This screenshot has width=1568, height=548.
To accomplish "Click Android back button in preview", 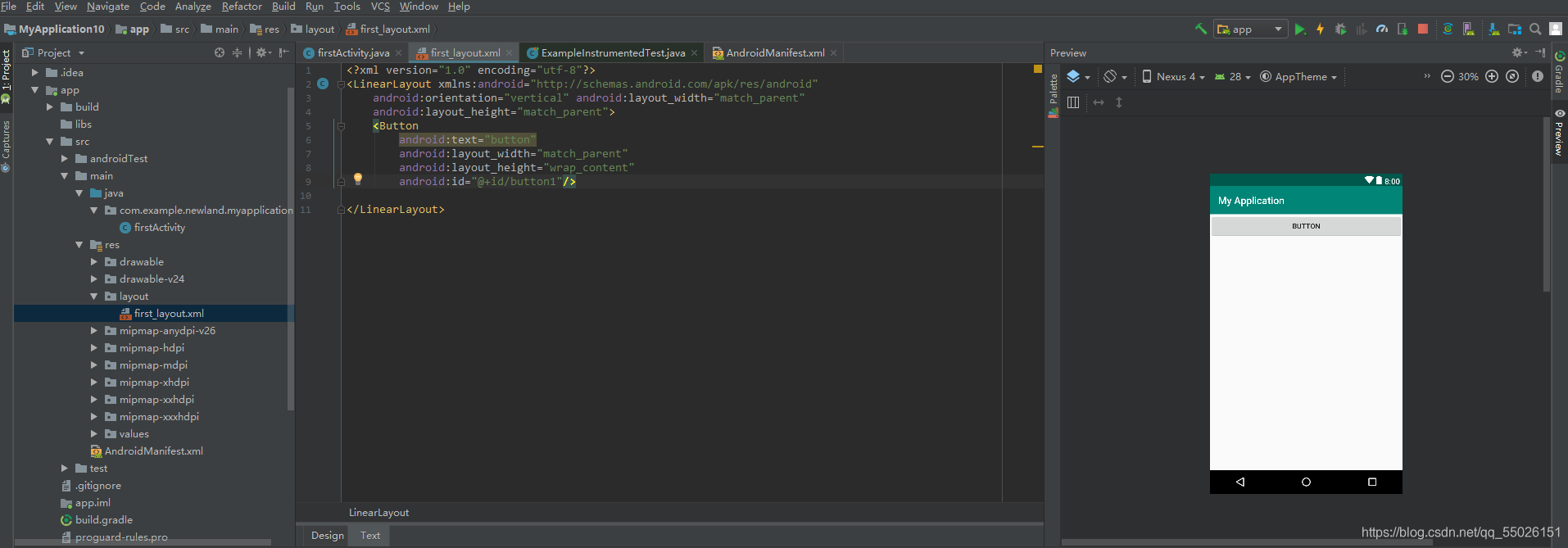I will (x=1240, y=482).
